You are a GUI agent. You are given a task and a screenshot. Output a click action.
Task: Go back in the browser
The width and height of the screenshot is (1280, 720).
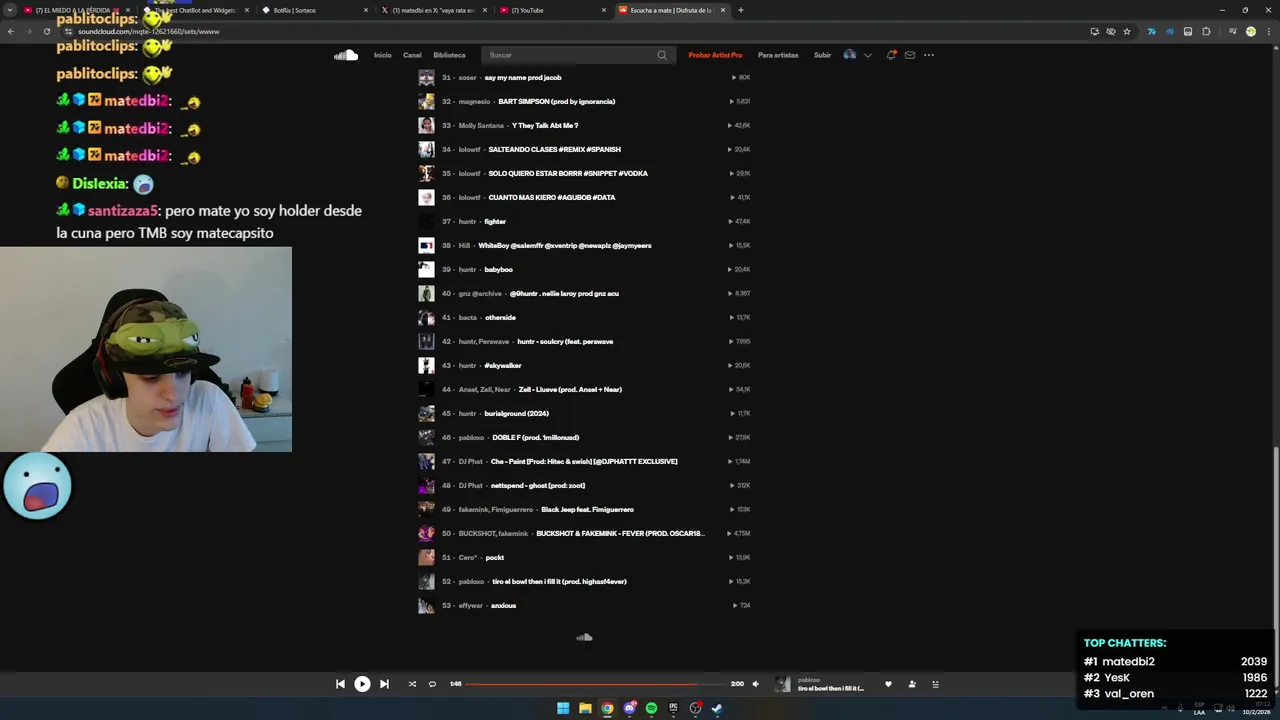(11, 31)
